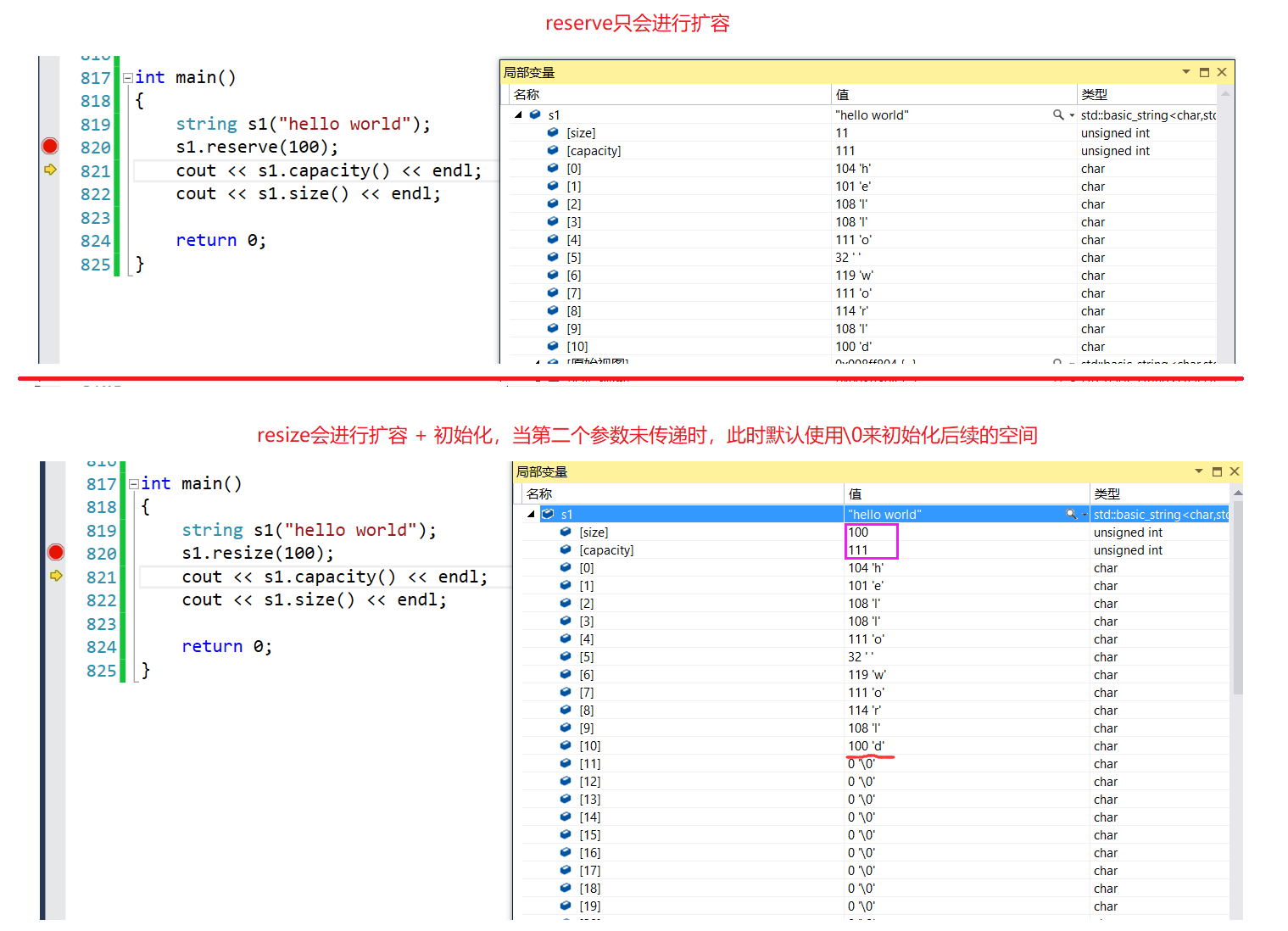The height and width of the screenshot is (931, 1288).
Task: Toggle breakpoint on line 820 in lower editor
Action: pyautogui.click(x=56, y=552)
